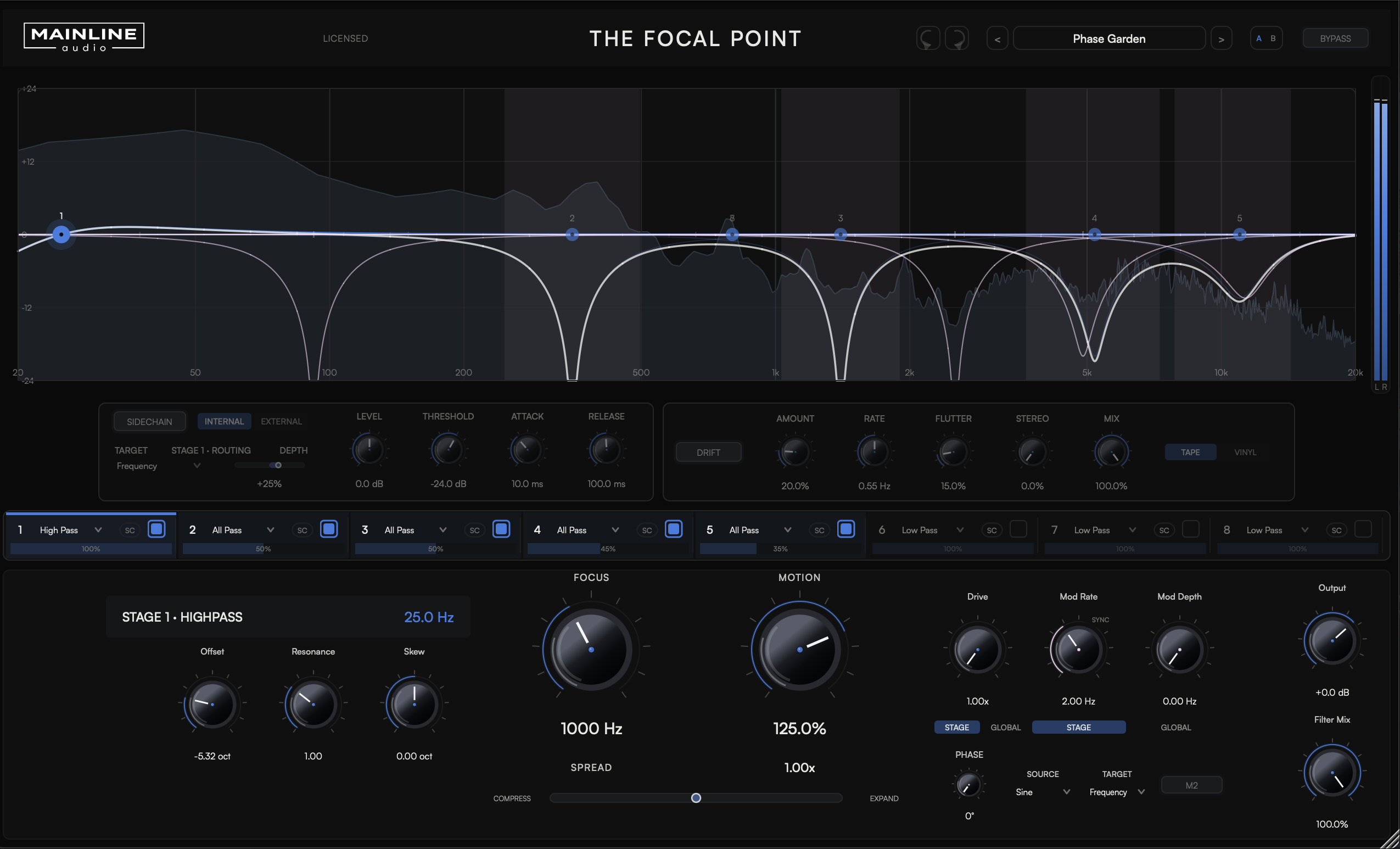The height and width of the screenshot is (849, 1400).
Task: Click the large Focus knob
Action: tap(591, 649)
